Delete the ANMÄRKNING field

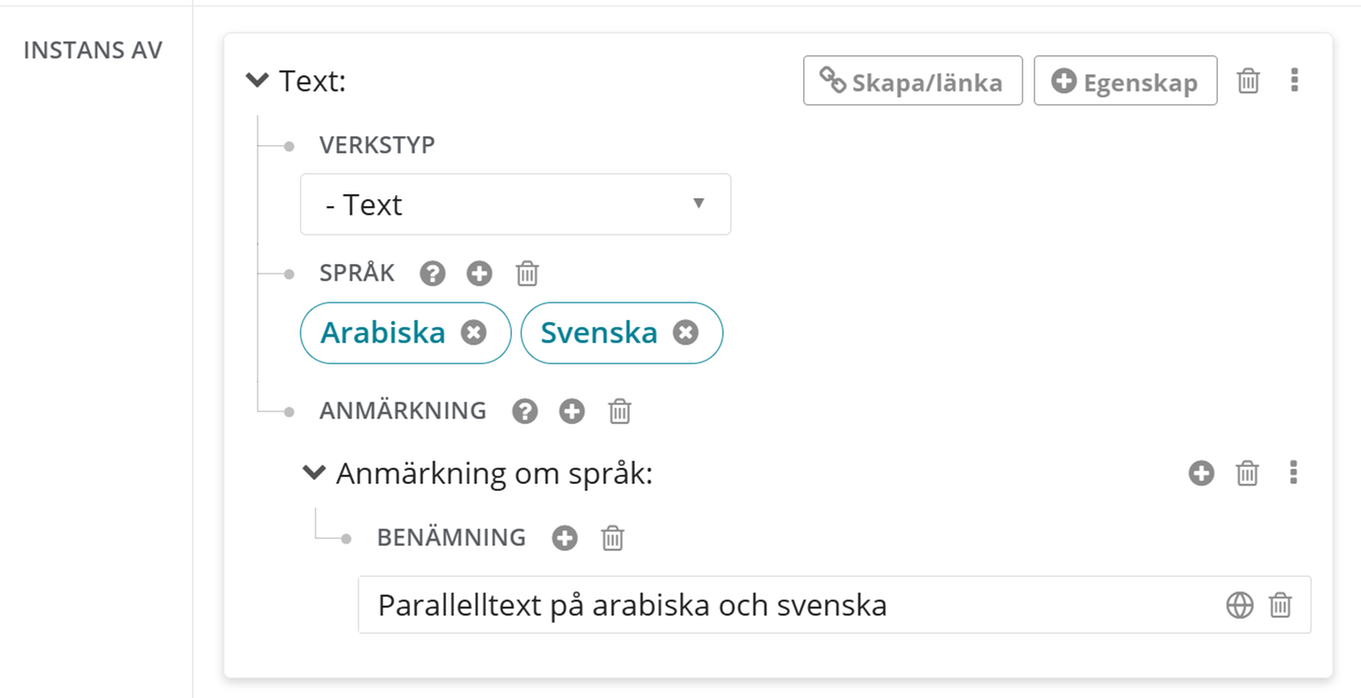618,411
